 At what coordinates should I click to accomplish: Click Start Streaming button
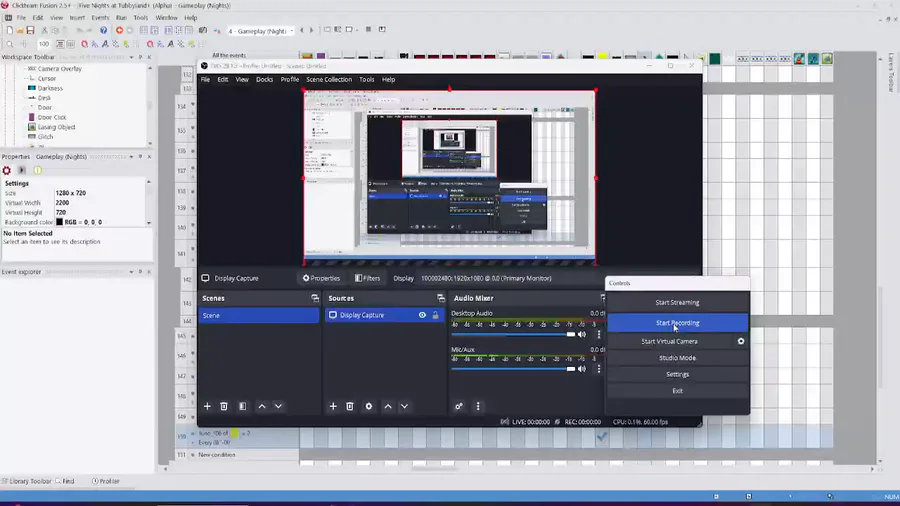(677, 302)
